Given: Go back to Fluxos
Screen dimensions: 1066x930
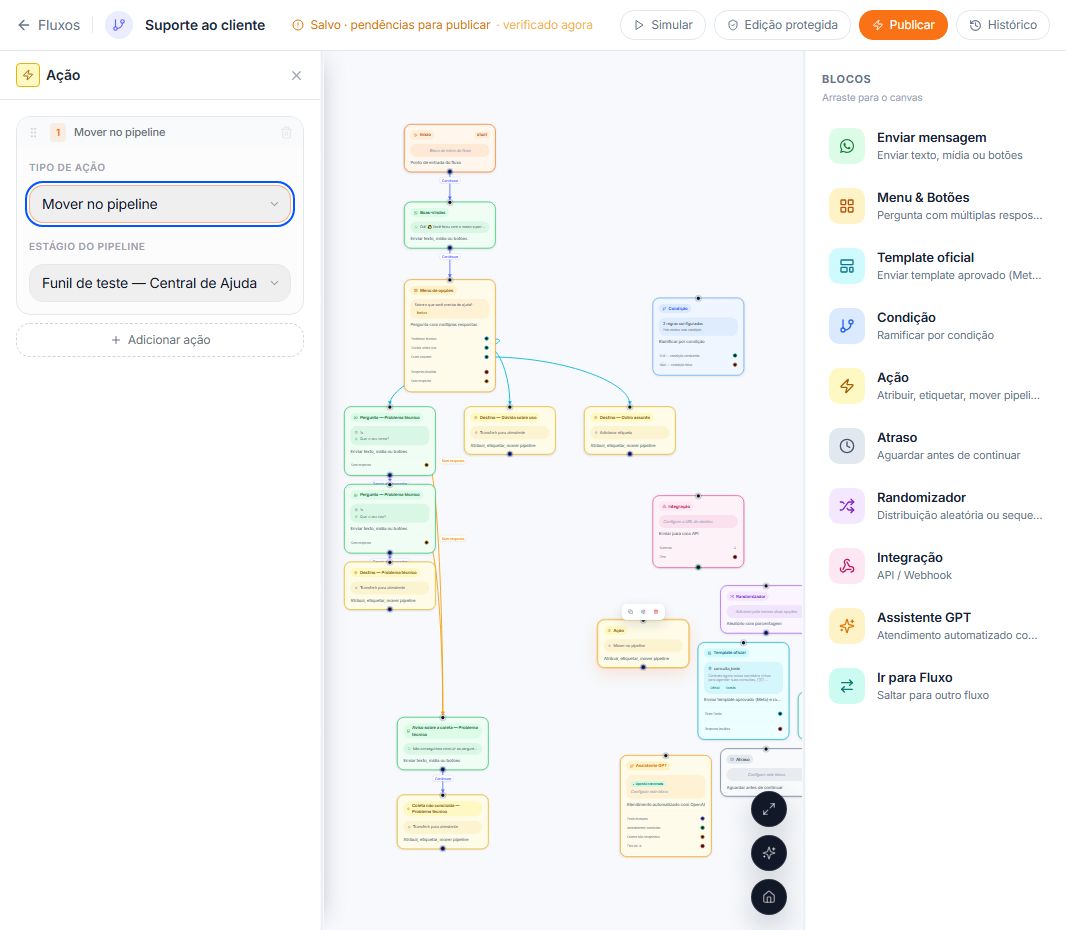Looking at the screenshot, I should (x=48, y=25).
